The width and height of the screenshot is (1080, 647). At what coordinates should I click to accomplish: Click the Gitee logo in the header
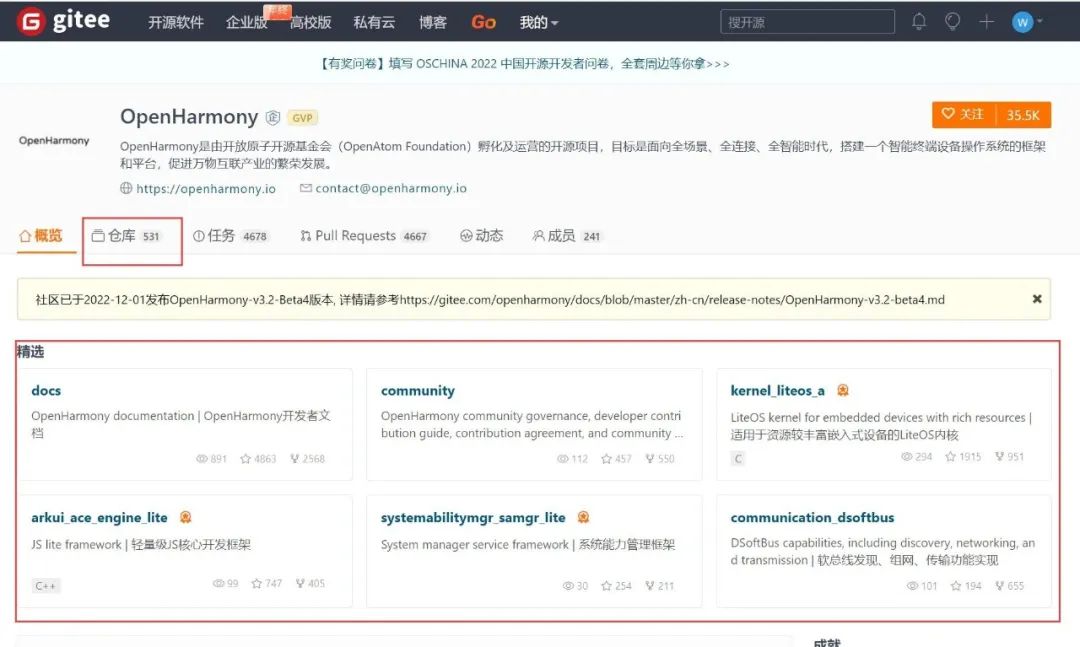tap(64, 21)
